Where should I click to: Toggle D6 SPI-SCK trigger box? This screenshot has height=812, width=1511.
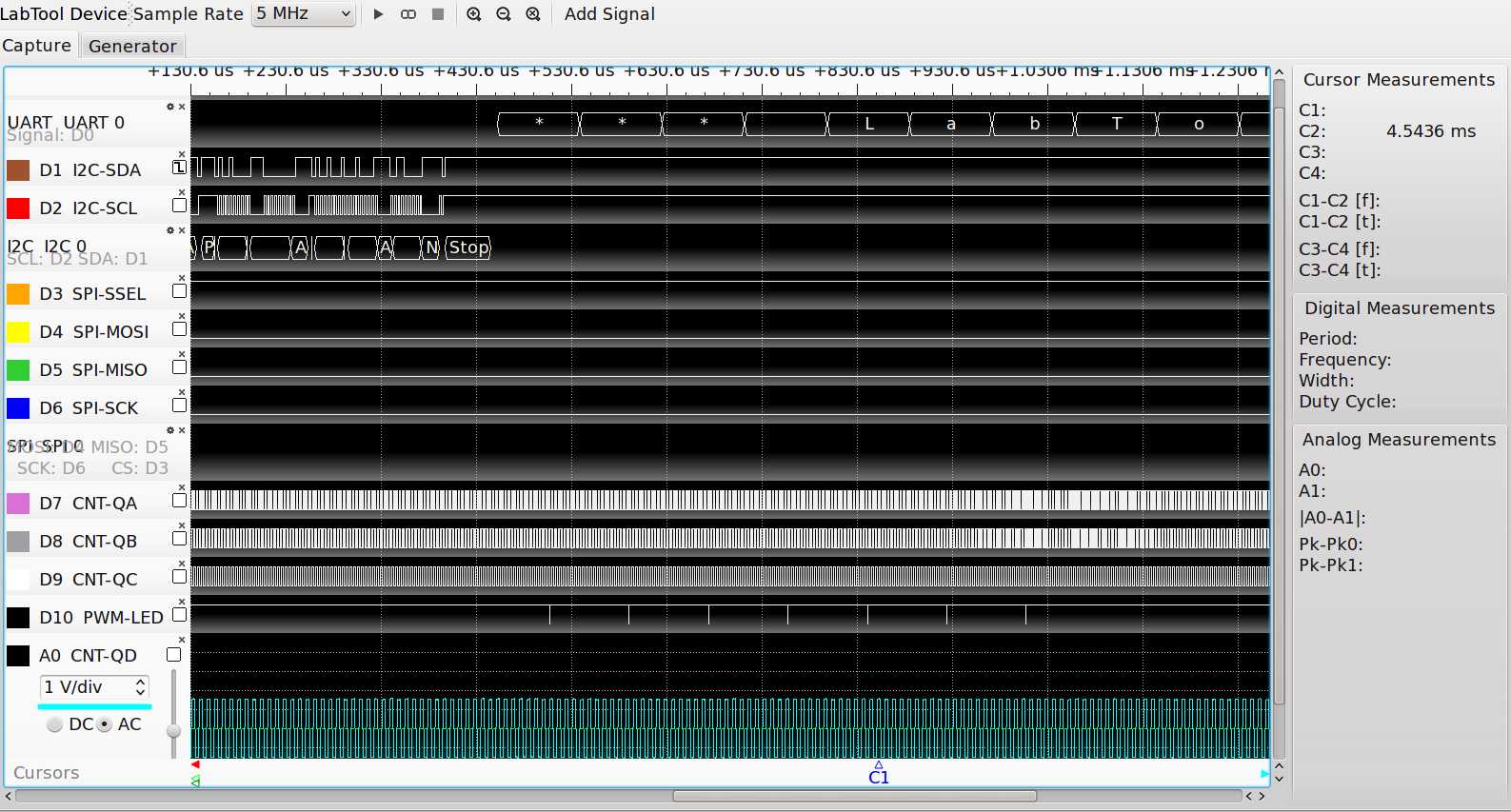179,406
